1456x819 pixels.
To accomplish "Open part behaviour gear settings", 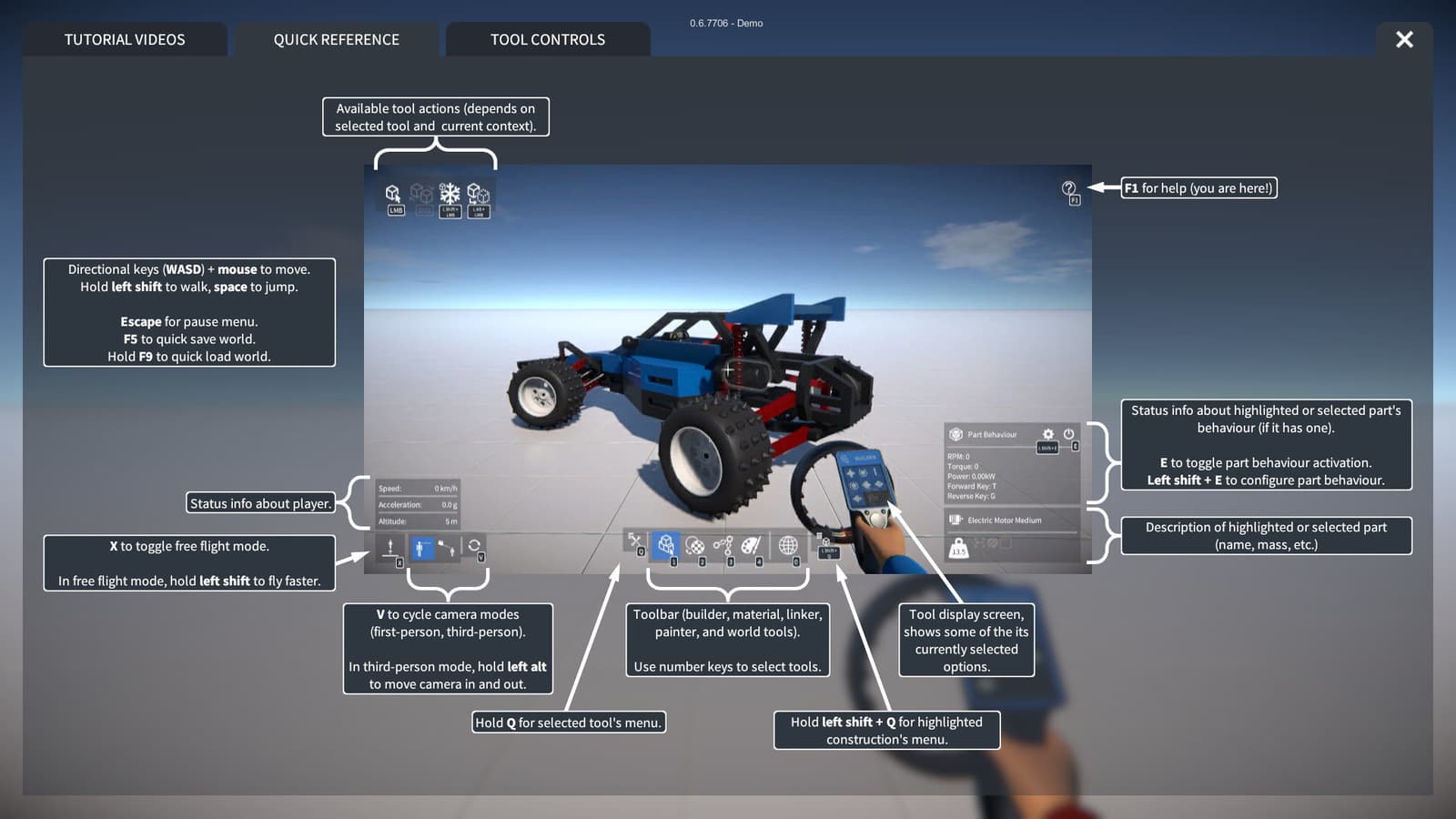I will click(x=1048, y=435).
